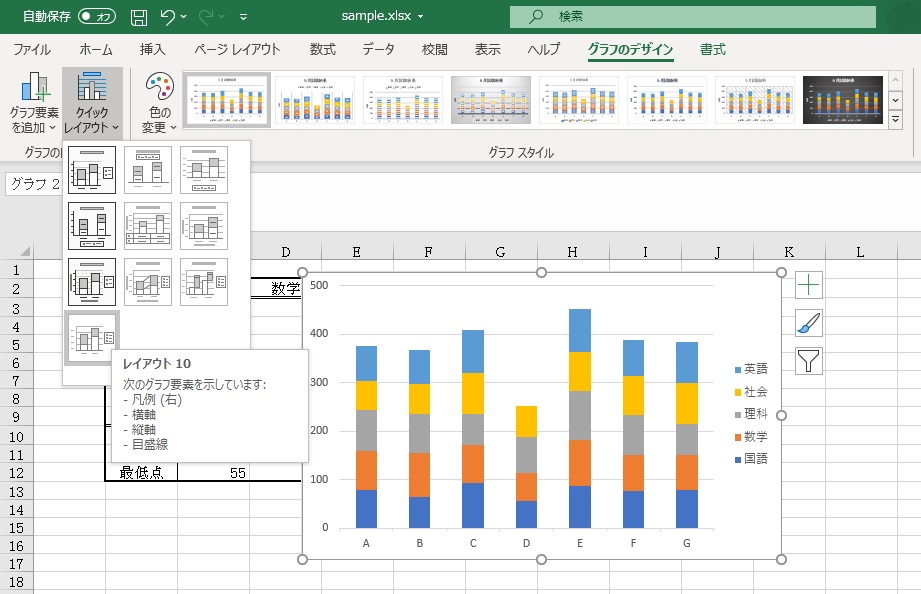The width and height of the screenshot is (921, 594).
Task: Toggle the AutoSave switch
Action: click(97, 17)
